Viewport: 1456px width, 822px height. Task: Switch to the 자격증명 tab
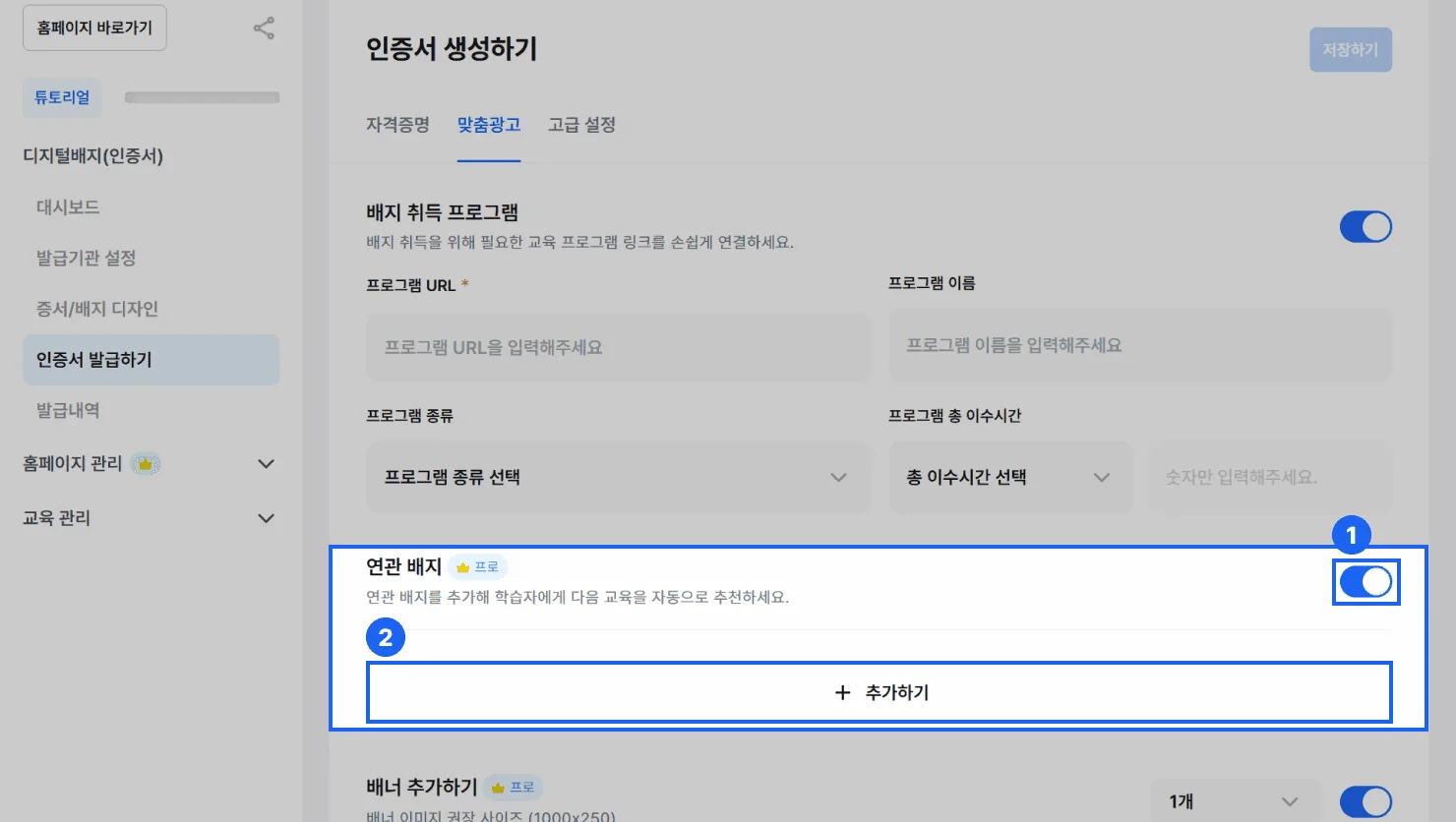pyautogui.click(x=397, y=125)
